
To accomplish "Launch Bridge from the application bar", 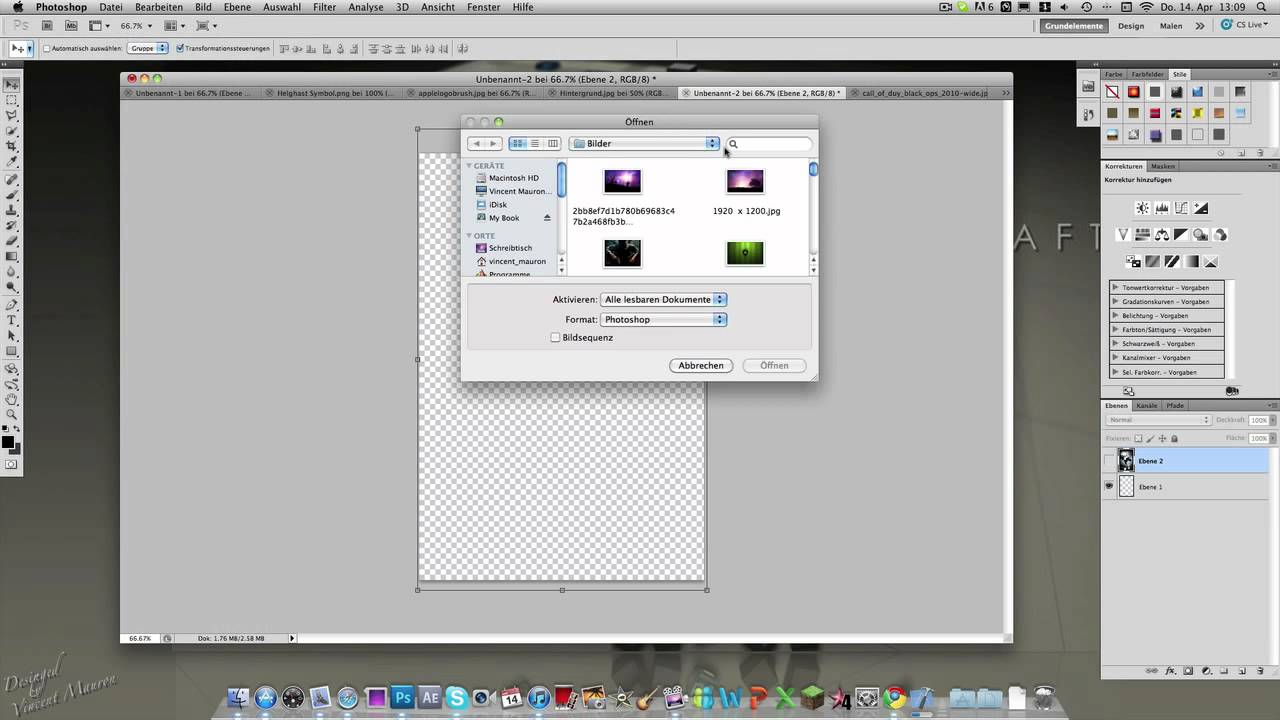I will tap(48, 25).
